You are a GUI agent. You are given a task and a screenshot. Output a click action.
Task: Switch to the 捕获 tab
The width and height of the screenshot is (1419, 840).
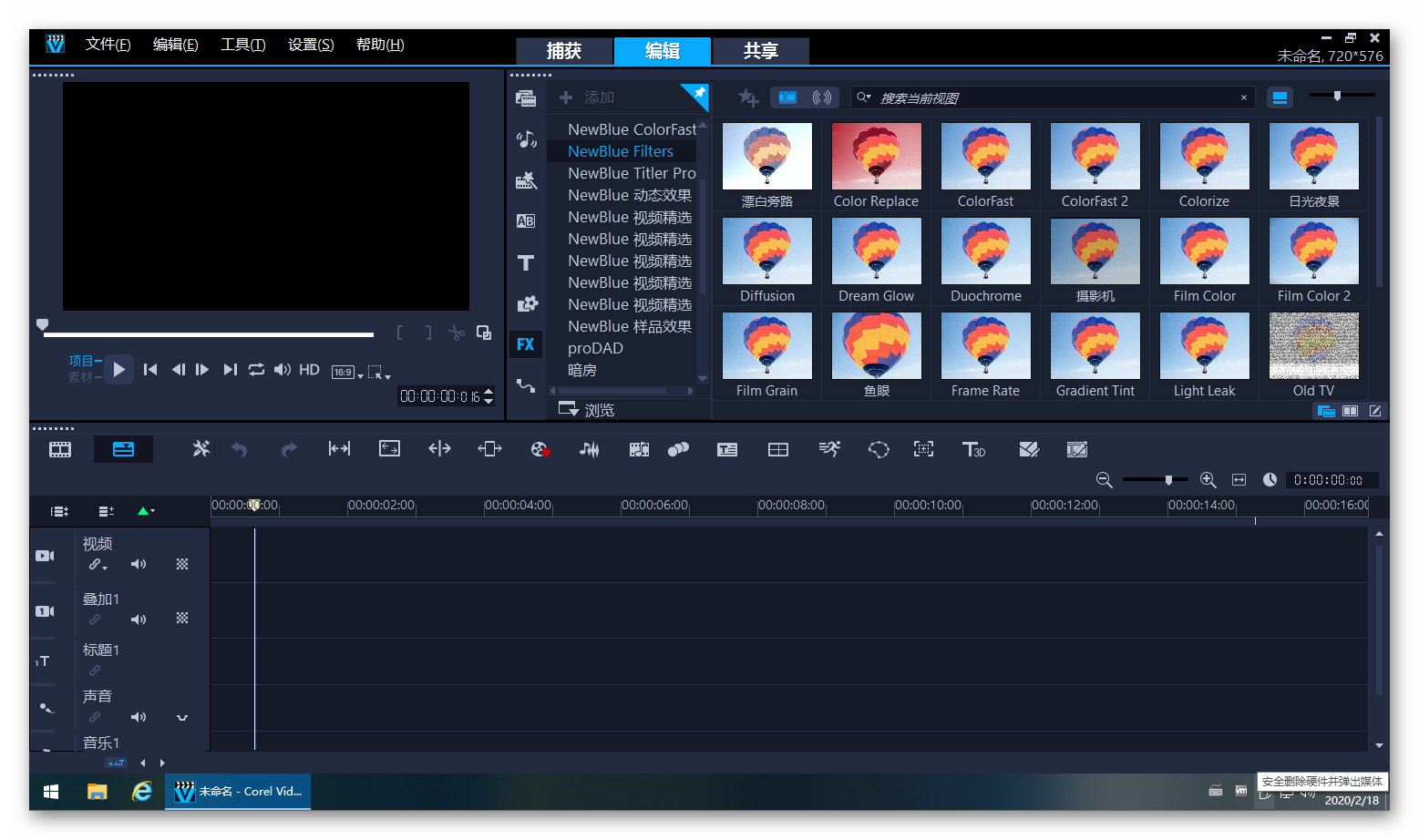point(564,51)
